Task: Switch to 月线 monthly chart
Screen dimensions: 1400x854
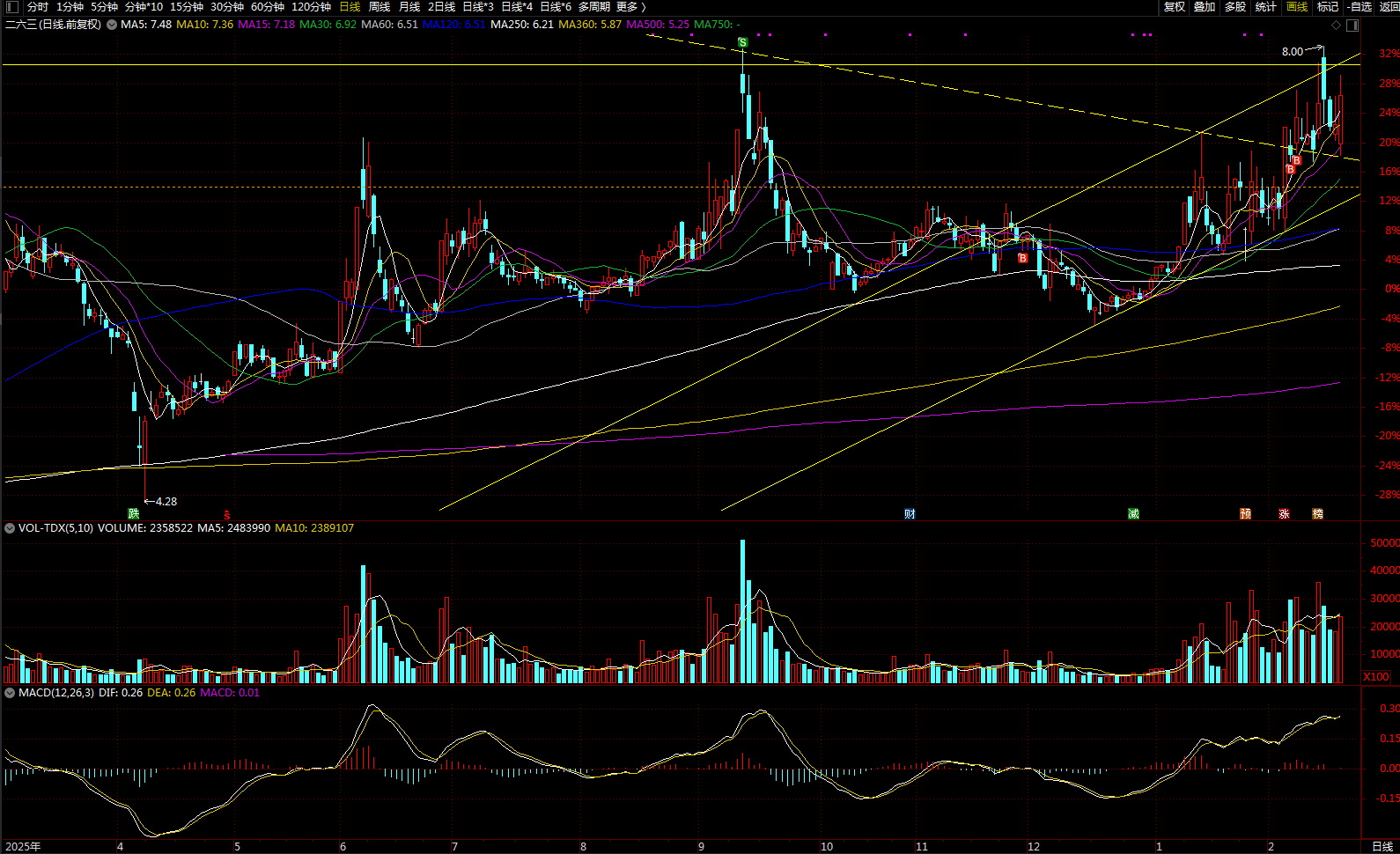Action: [x=409, y=7]
